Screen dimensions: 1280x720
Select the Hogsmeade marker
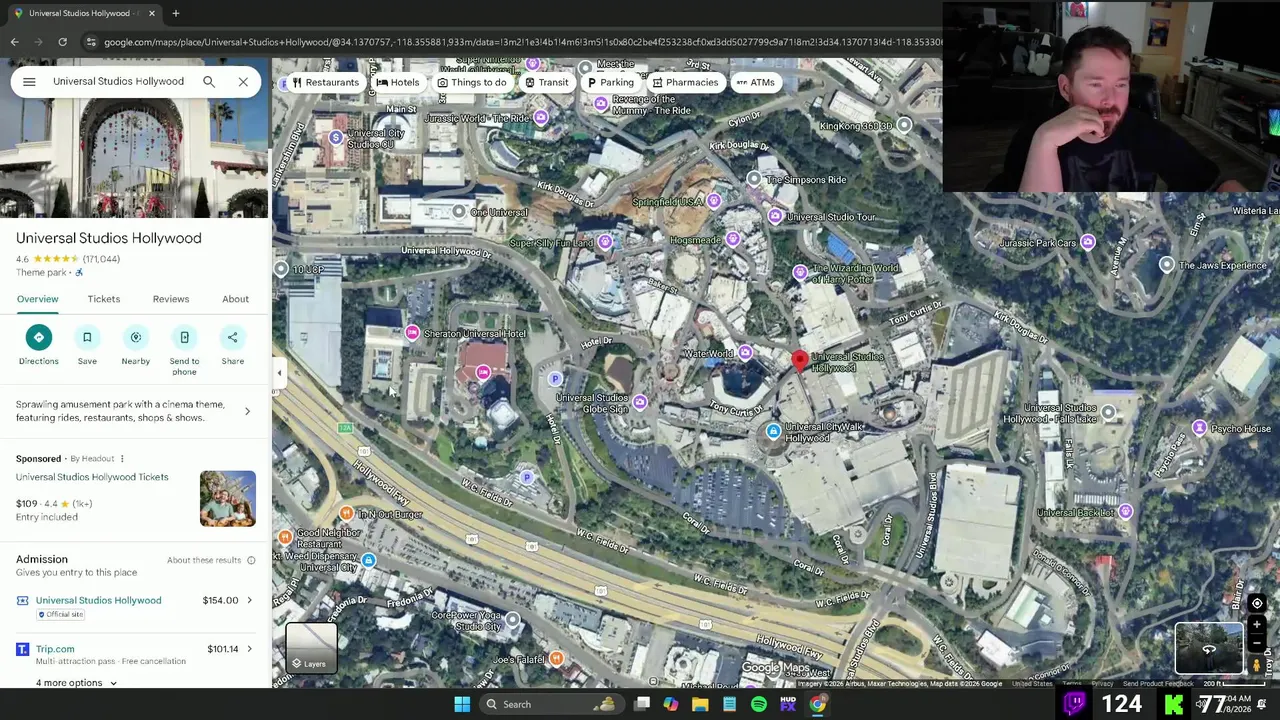coord(733,239)
